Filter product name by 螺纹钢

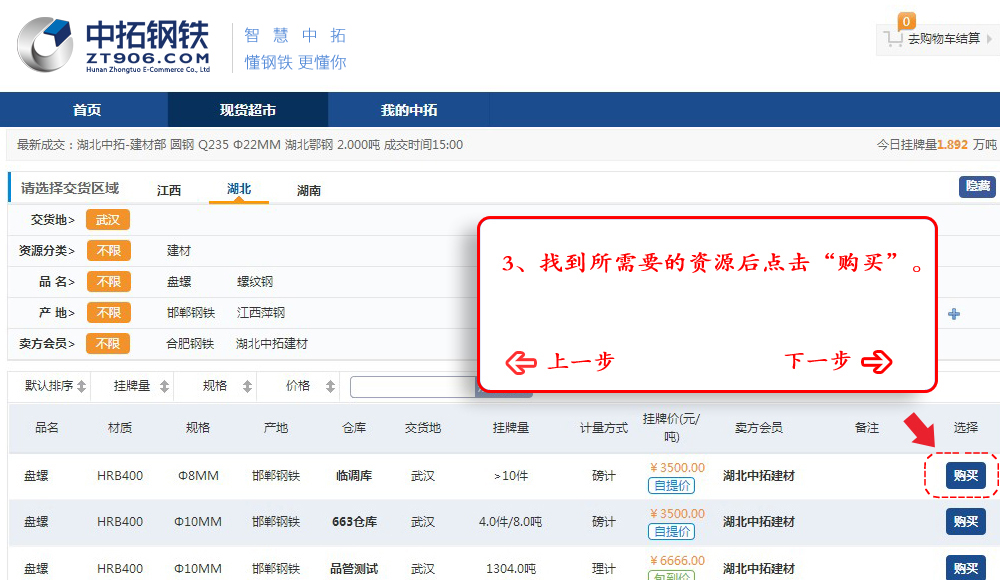click(x=255, y=282)
